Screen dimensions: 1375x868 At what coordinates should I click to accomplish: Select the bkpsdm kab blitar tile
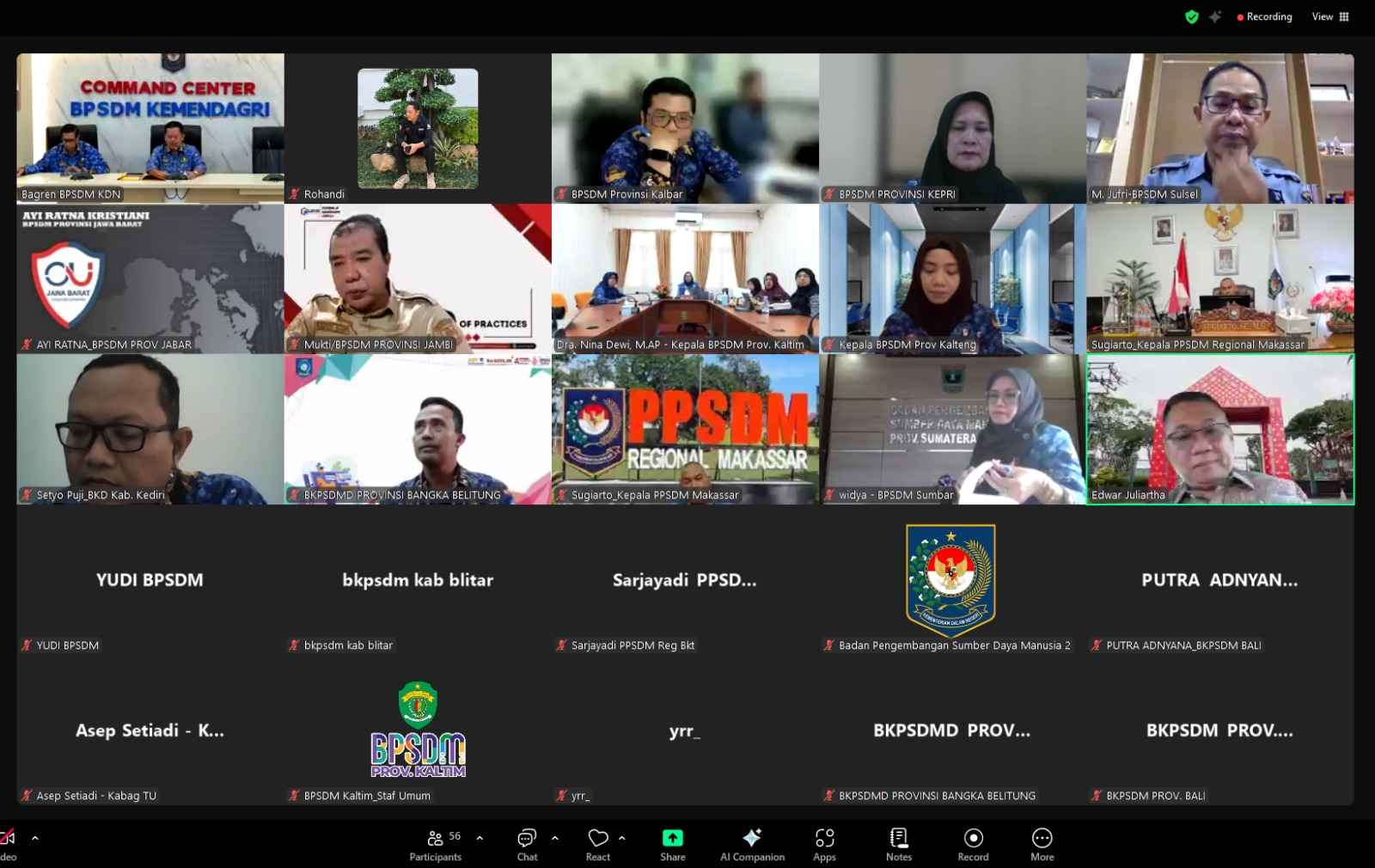coord(418,580)
